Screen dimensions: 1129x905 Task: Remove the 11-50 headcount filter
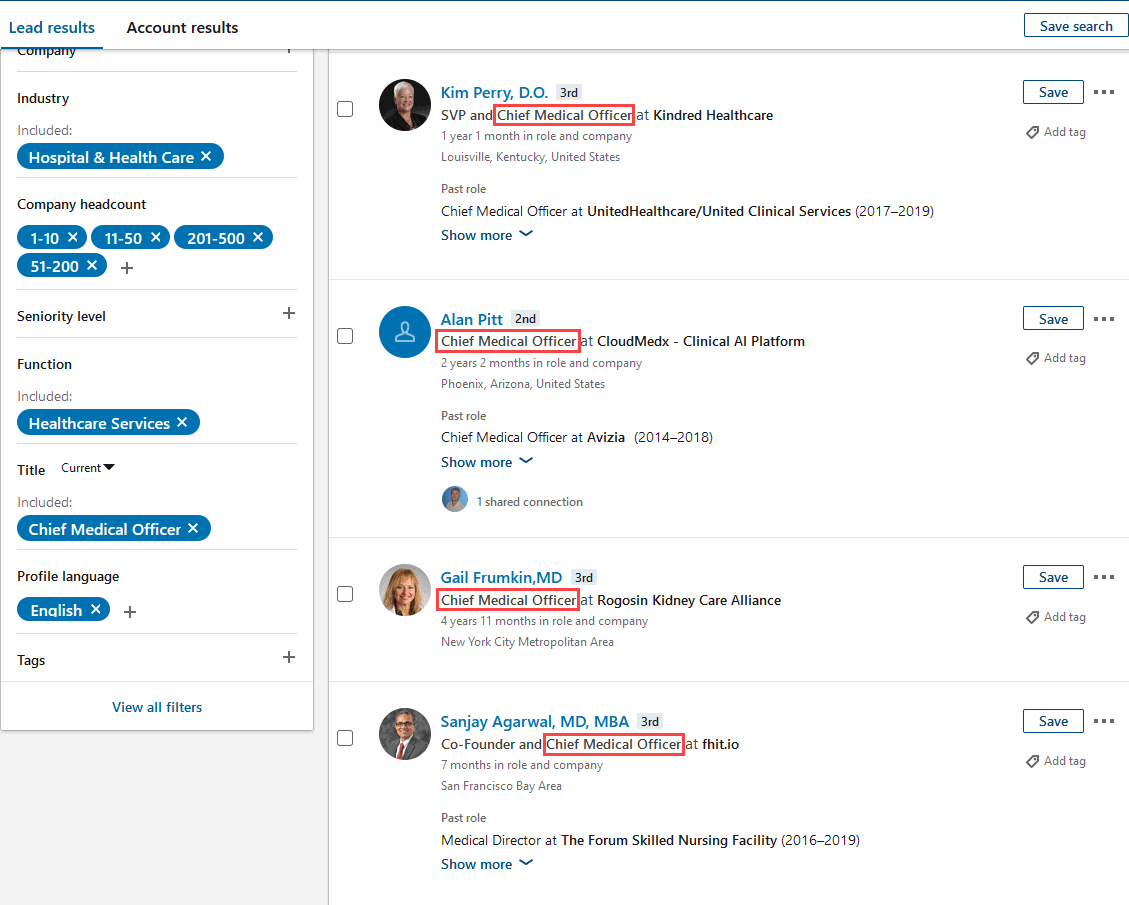click(x=156, y=237)
